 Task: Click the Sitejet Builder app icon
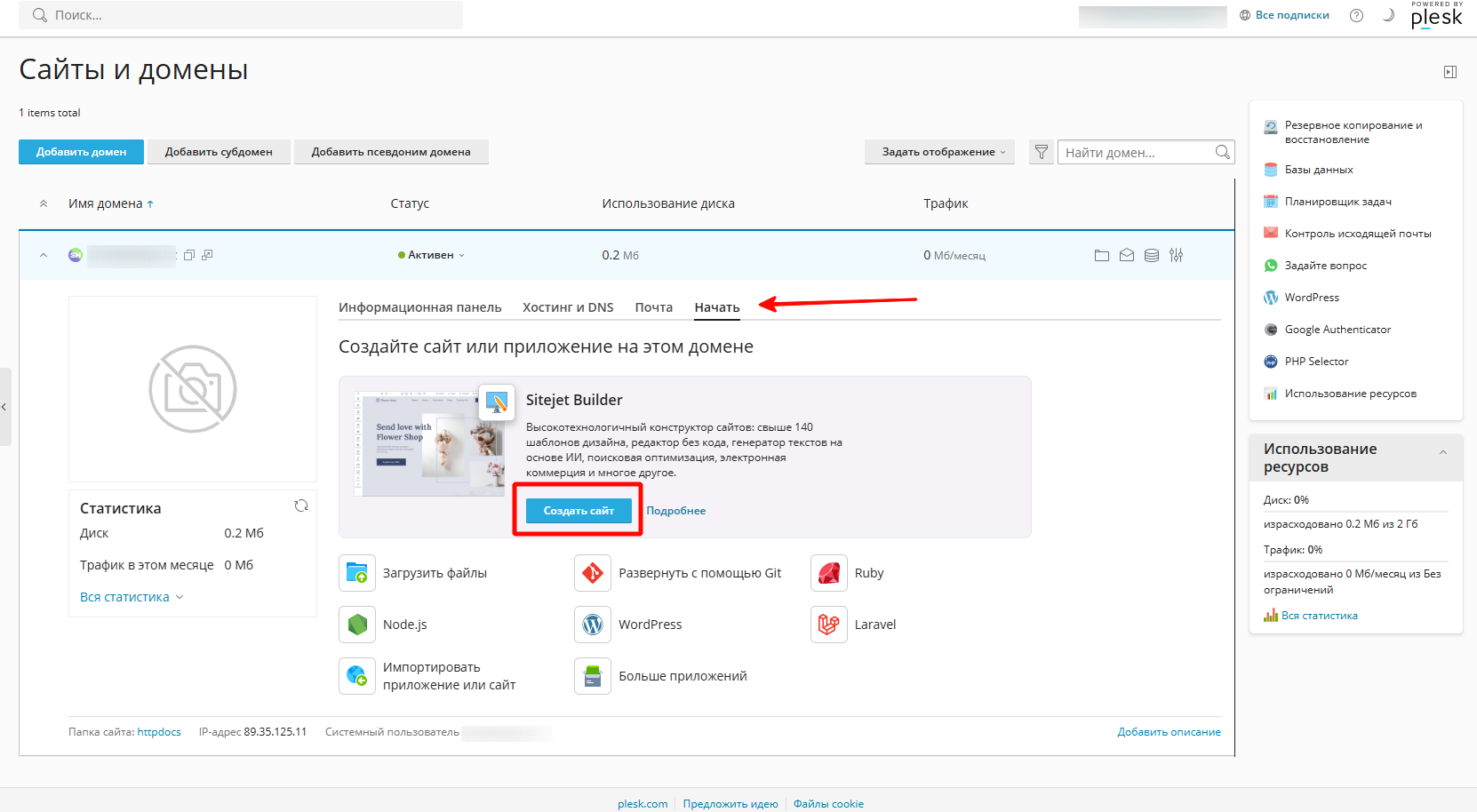pyautogui.click(x=497, y=402)
